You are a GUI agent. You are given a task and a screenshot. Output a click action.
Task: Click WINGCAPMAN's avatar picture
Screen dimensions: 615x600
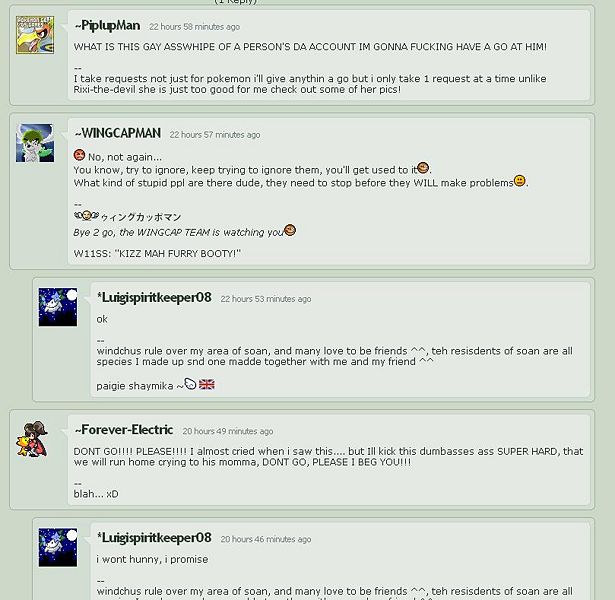coord(35,143)
